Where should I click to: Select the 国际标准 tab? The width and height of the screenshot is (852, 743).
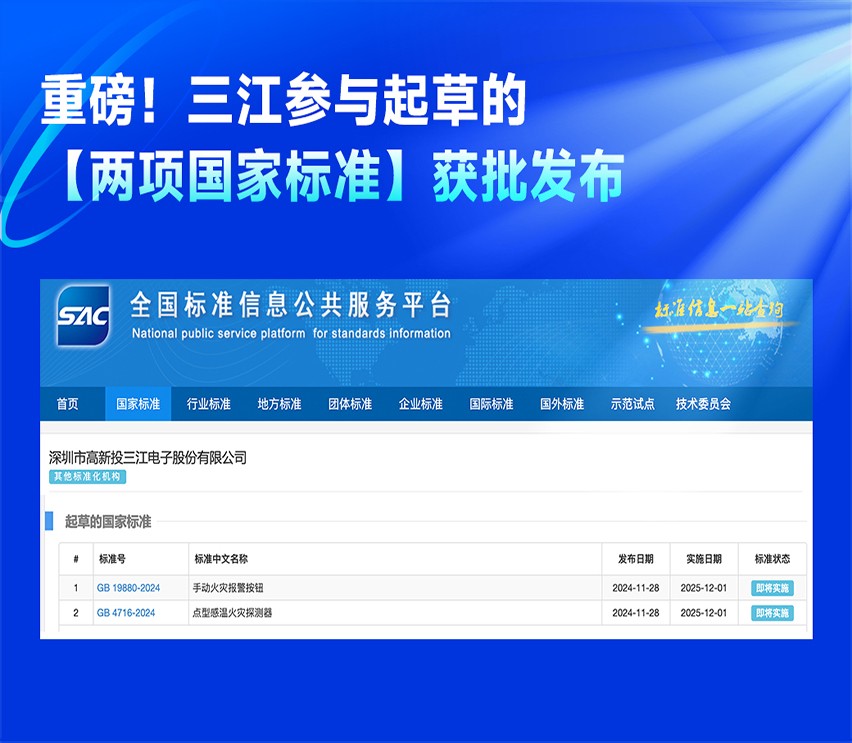pos(491,404)
